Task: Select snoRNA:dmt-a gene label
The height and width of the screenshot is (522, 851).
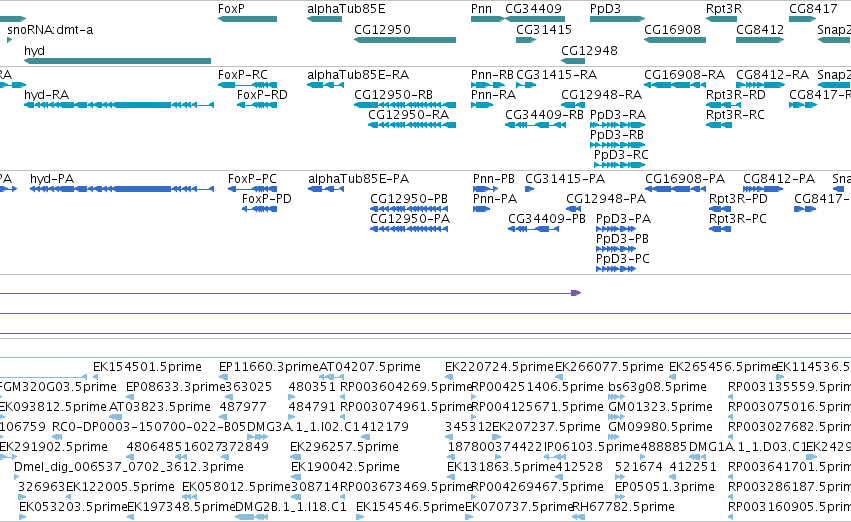Action: pos(50,29)
